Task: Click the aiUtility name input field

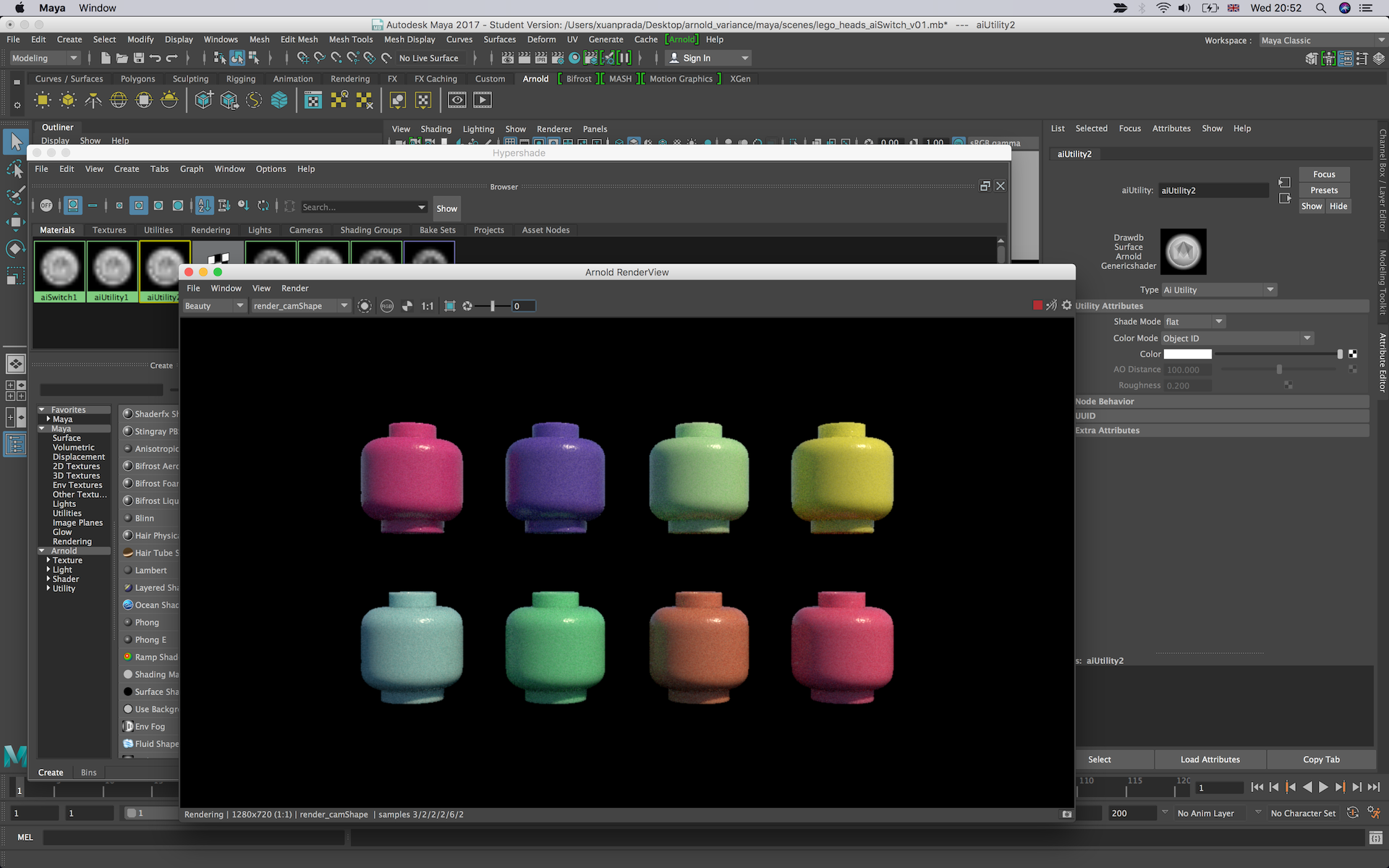Action: [x=1213, y=191]
